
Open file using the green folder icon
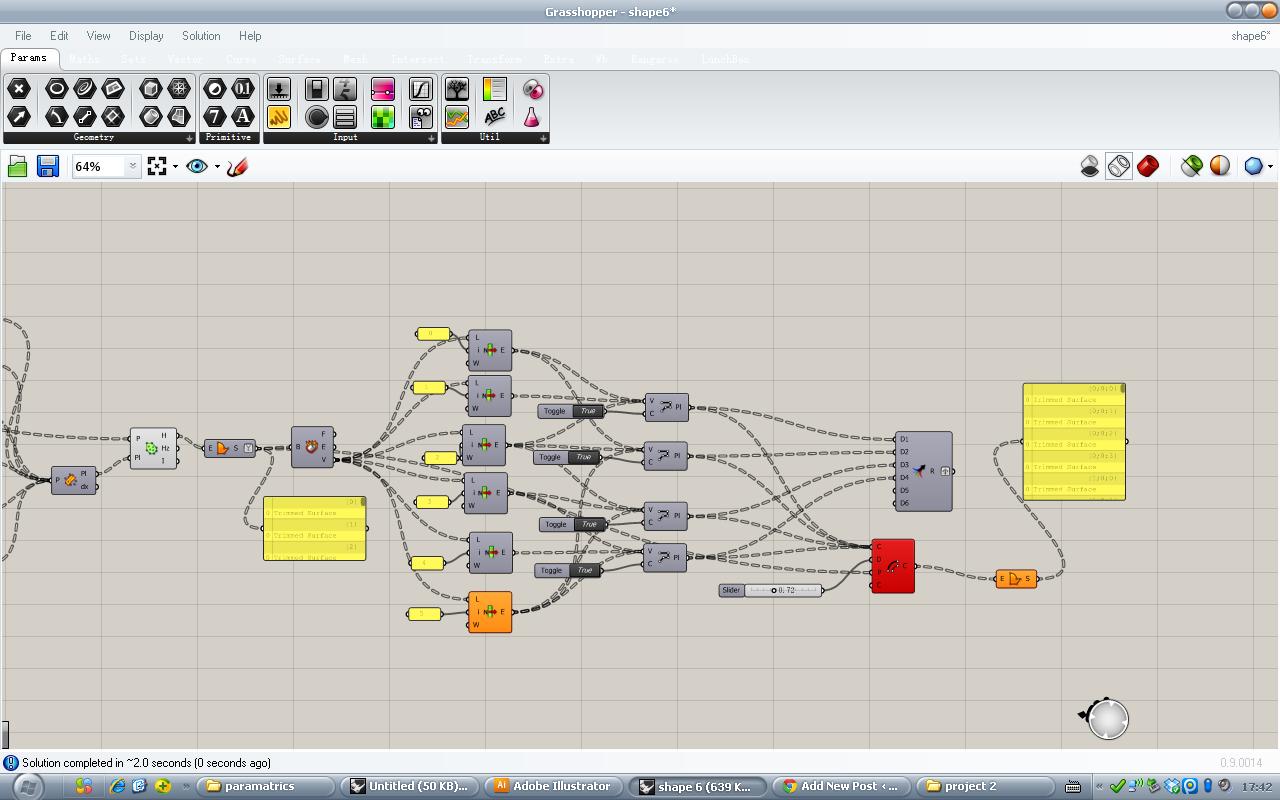pyautogui.click(x=17, y=166)
